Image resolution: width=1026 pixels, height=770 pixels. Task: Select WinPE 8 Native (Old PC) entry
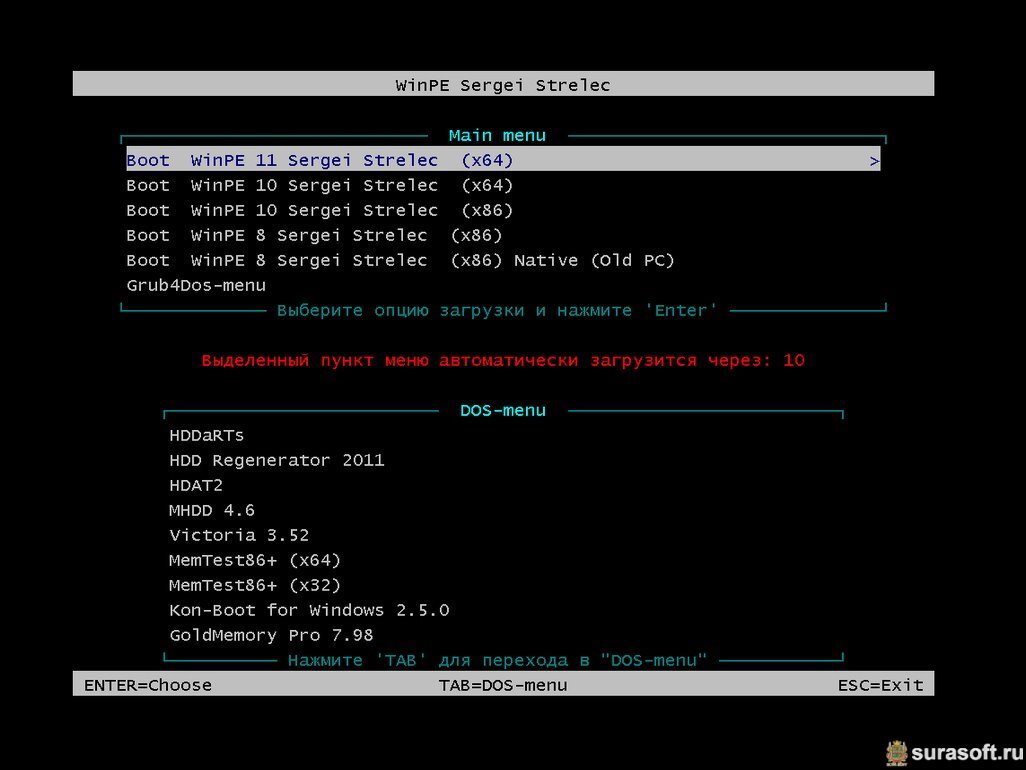point(400,260)
